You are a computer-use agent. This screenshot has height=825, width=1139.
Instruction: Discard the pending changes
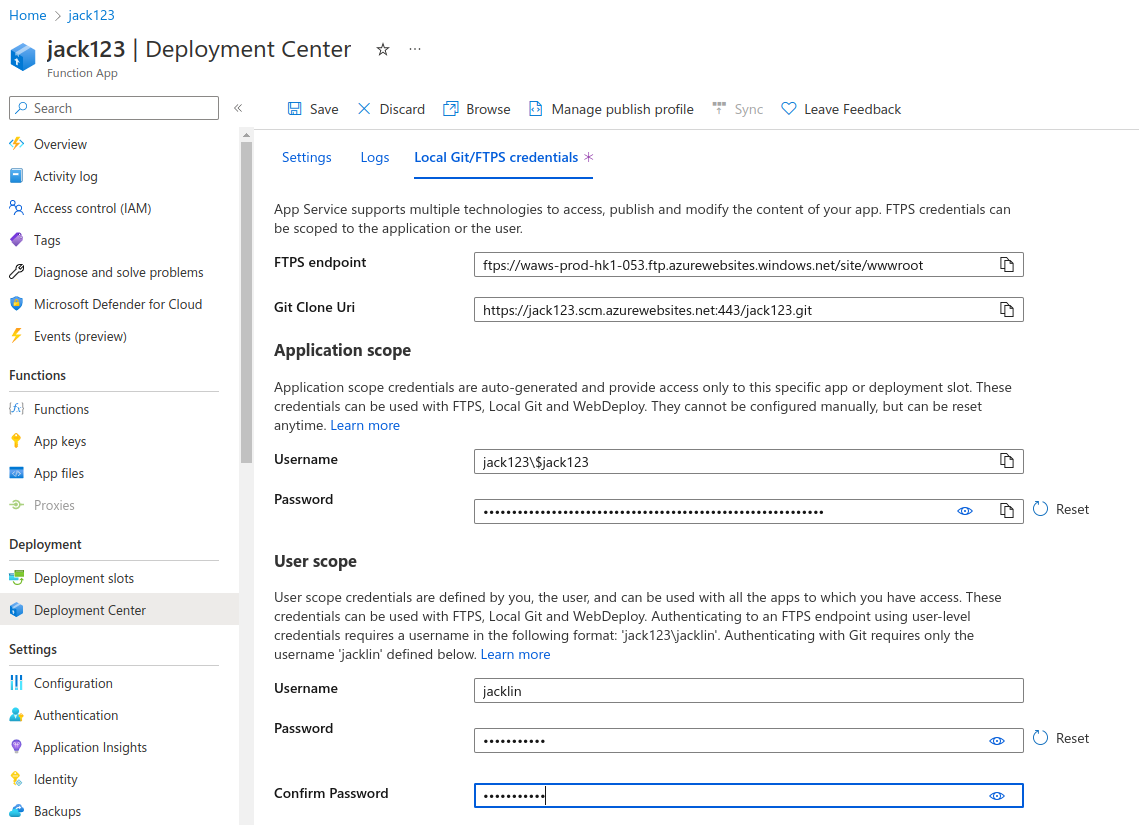tap(391, 109)
